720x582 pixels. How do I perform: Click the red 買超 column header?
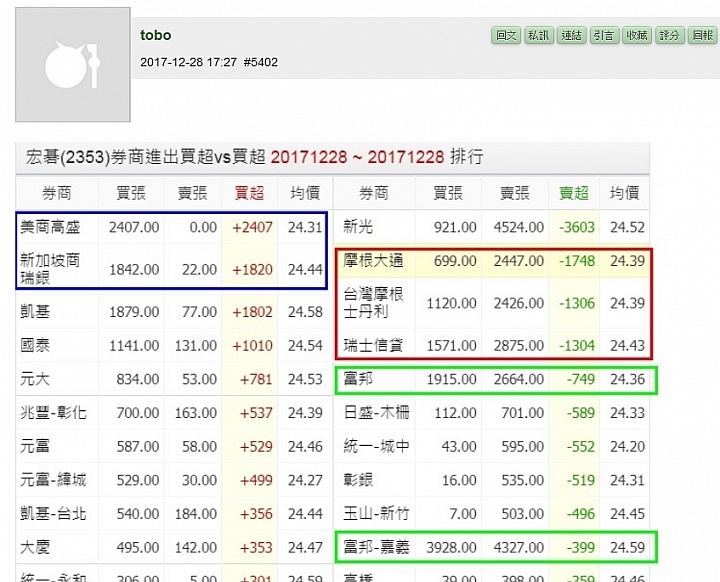[x=249, y=193]
